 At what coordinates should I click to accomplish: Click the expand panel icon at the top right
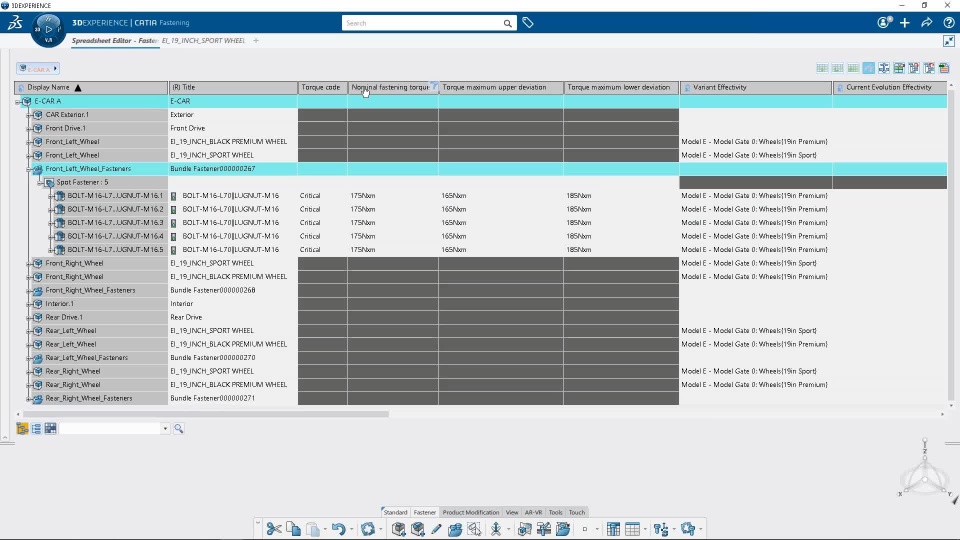pyautogui.click(x=949, y=41)
